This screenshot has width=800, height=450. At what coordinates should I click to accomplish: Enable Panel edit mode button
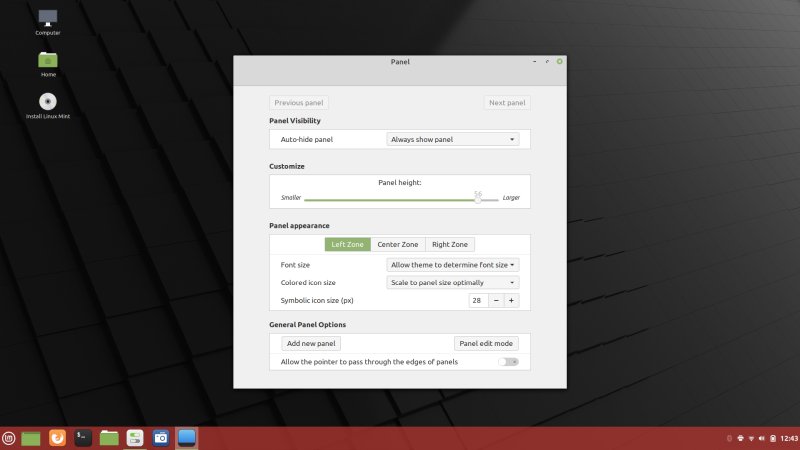point(486,343)
